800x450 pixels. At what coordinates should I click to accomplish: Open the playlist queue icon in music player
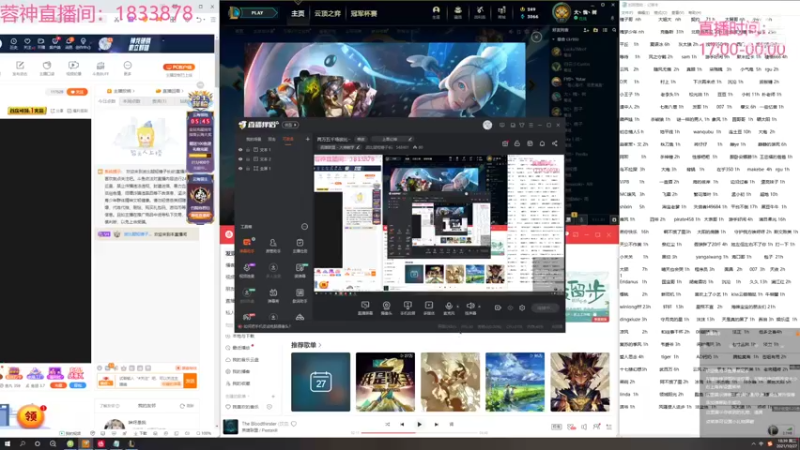click(x=609, y=427)
